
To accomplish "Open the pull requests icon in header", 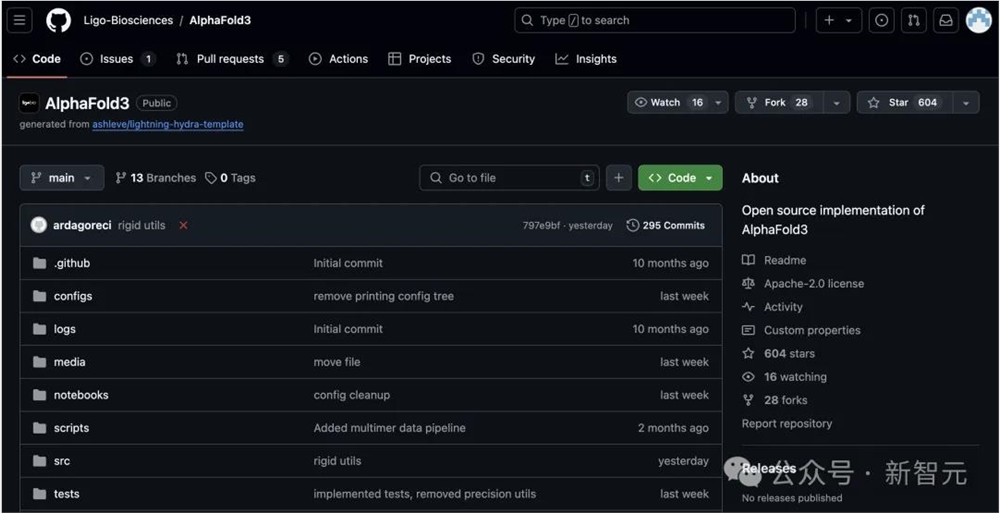I will (913, 20).
